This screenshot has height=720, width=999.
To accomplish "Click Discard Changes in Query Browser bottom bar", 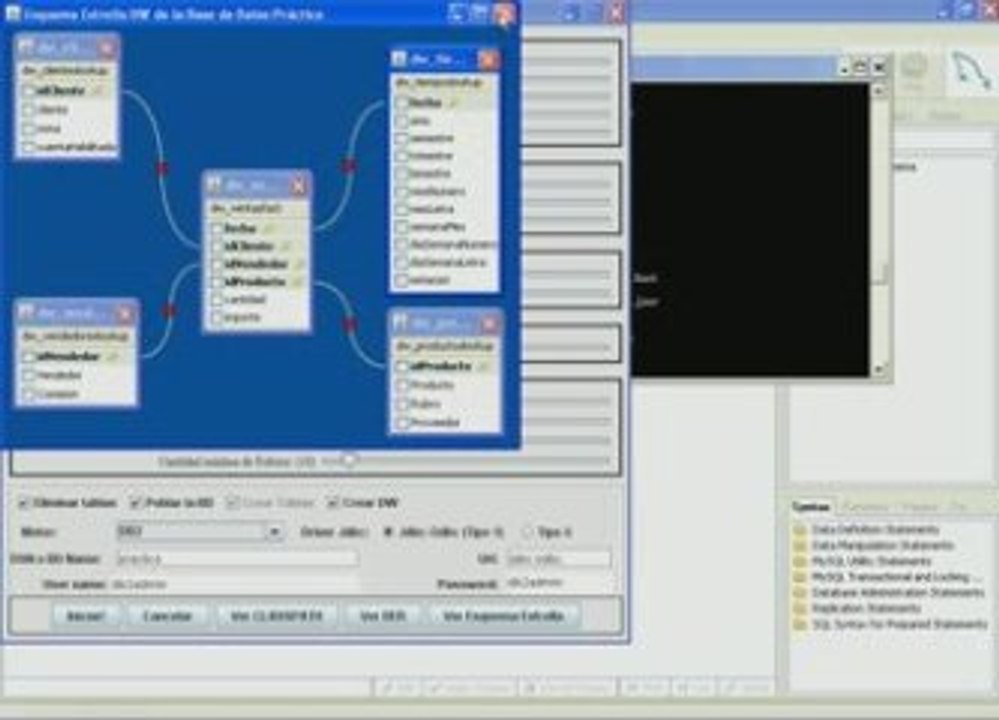I will tap(568, 688).
